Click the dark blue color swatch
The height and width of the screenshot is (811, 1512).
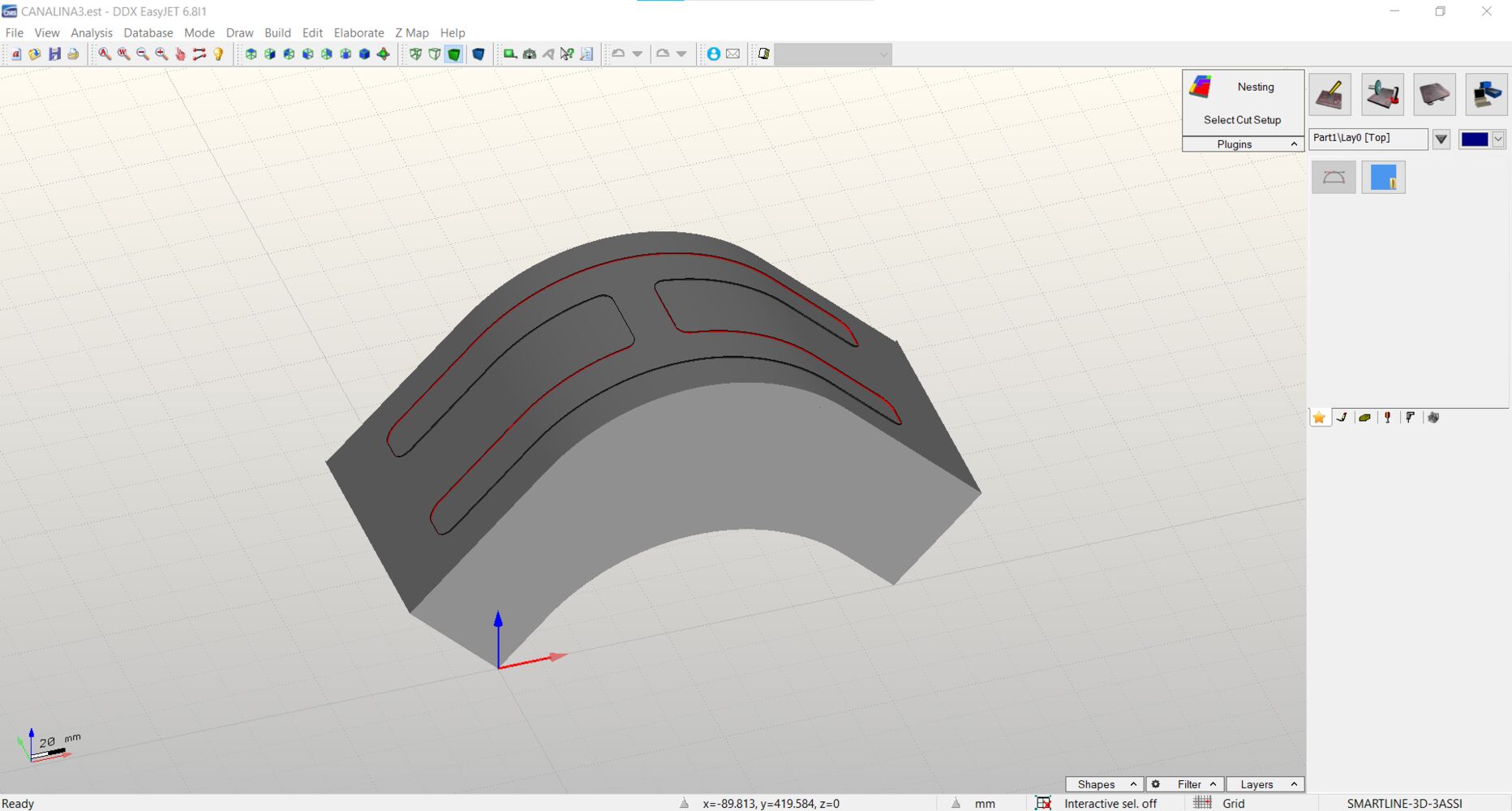coord(1475,139)
